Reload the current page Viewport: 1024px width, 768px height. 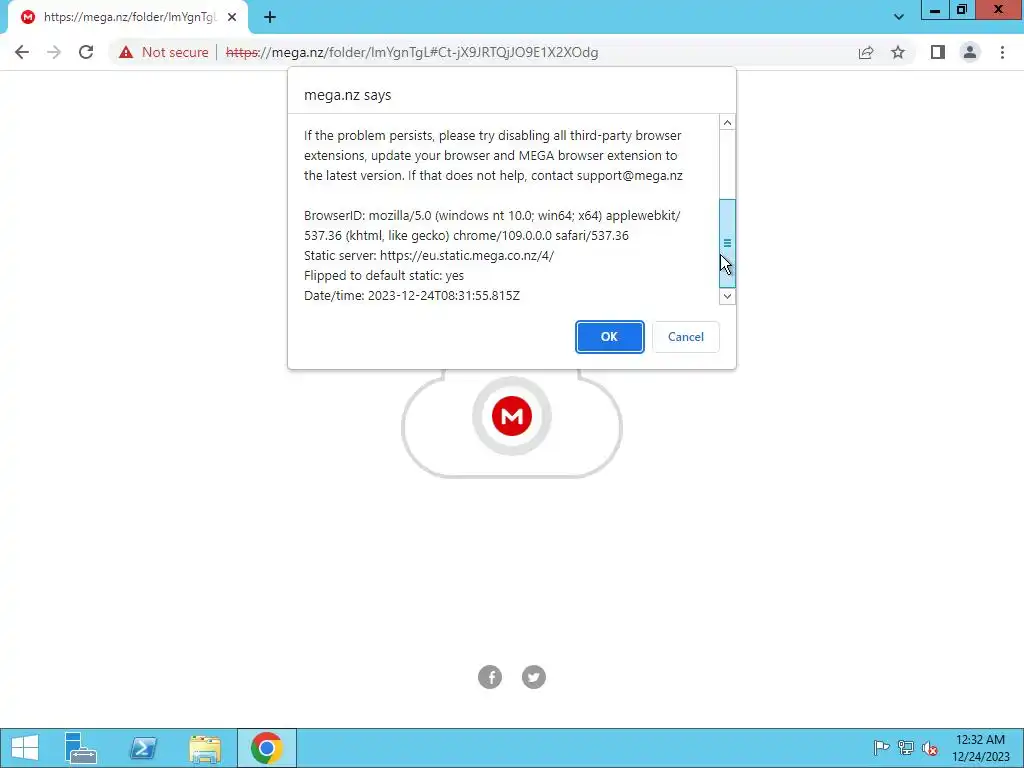point(86,52)
